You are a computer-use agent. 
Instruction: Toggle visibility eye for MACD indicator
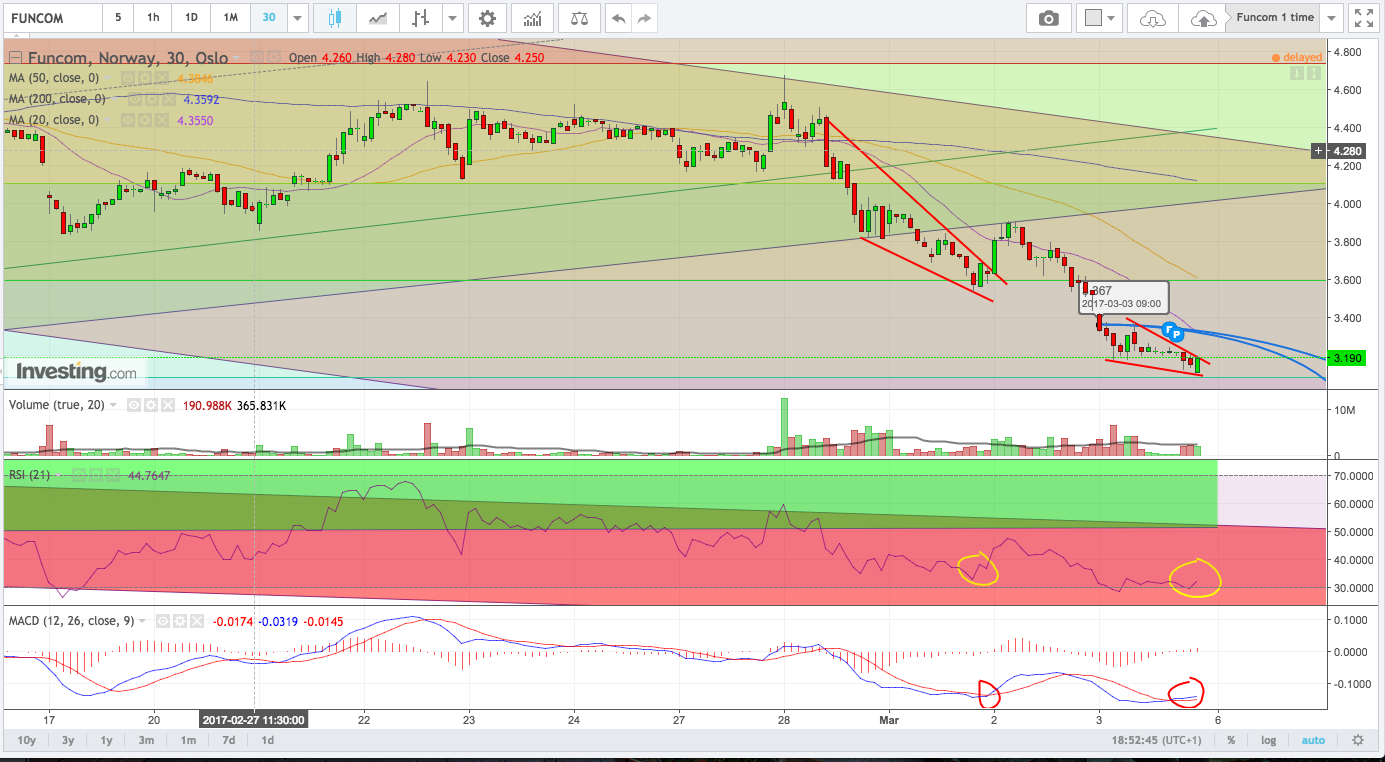(x=164, y=621)
